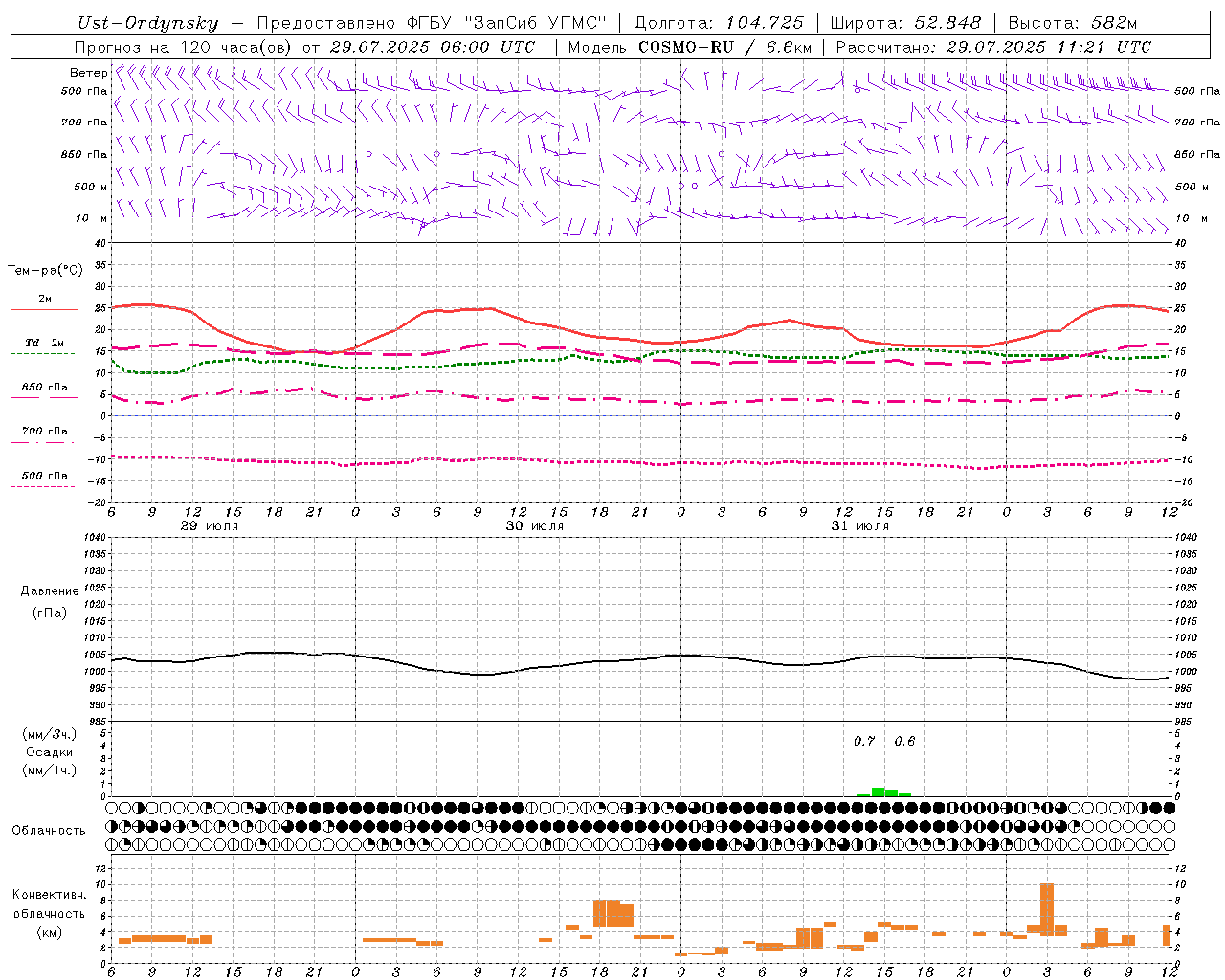Viewport: 1225px width, 980px height.
Task: Click the solid red 2м legend line
Action: (44, 310)
